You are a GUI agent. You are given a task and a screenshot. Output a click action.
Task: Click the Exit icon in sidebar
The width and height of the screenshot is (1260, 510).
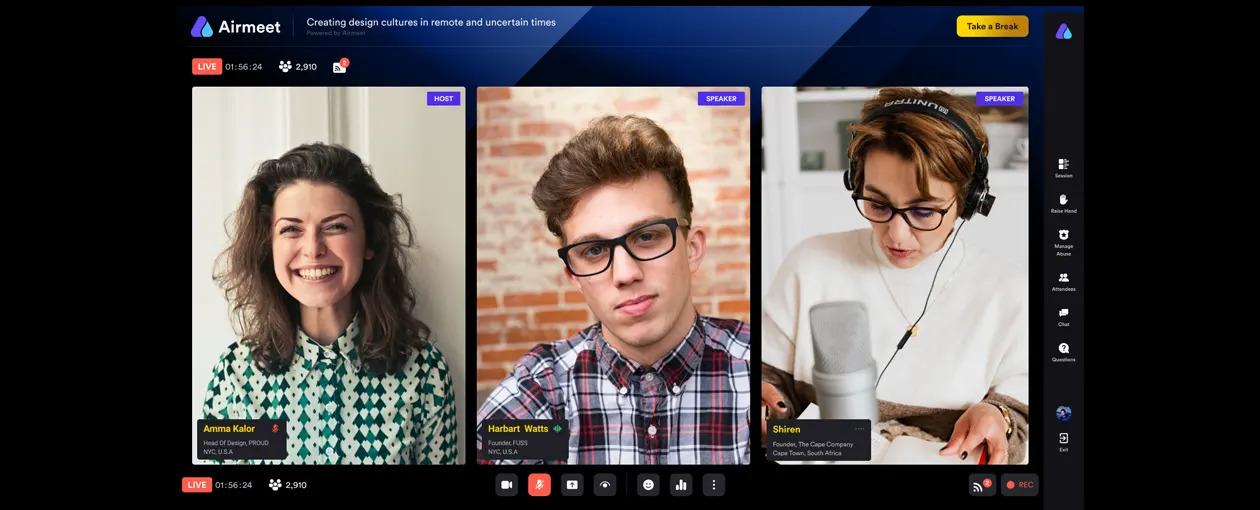click(x=1063, y=441)
